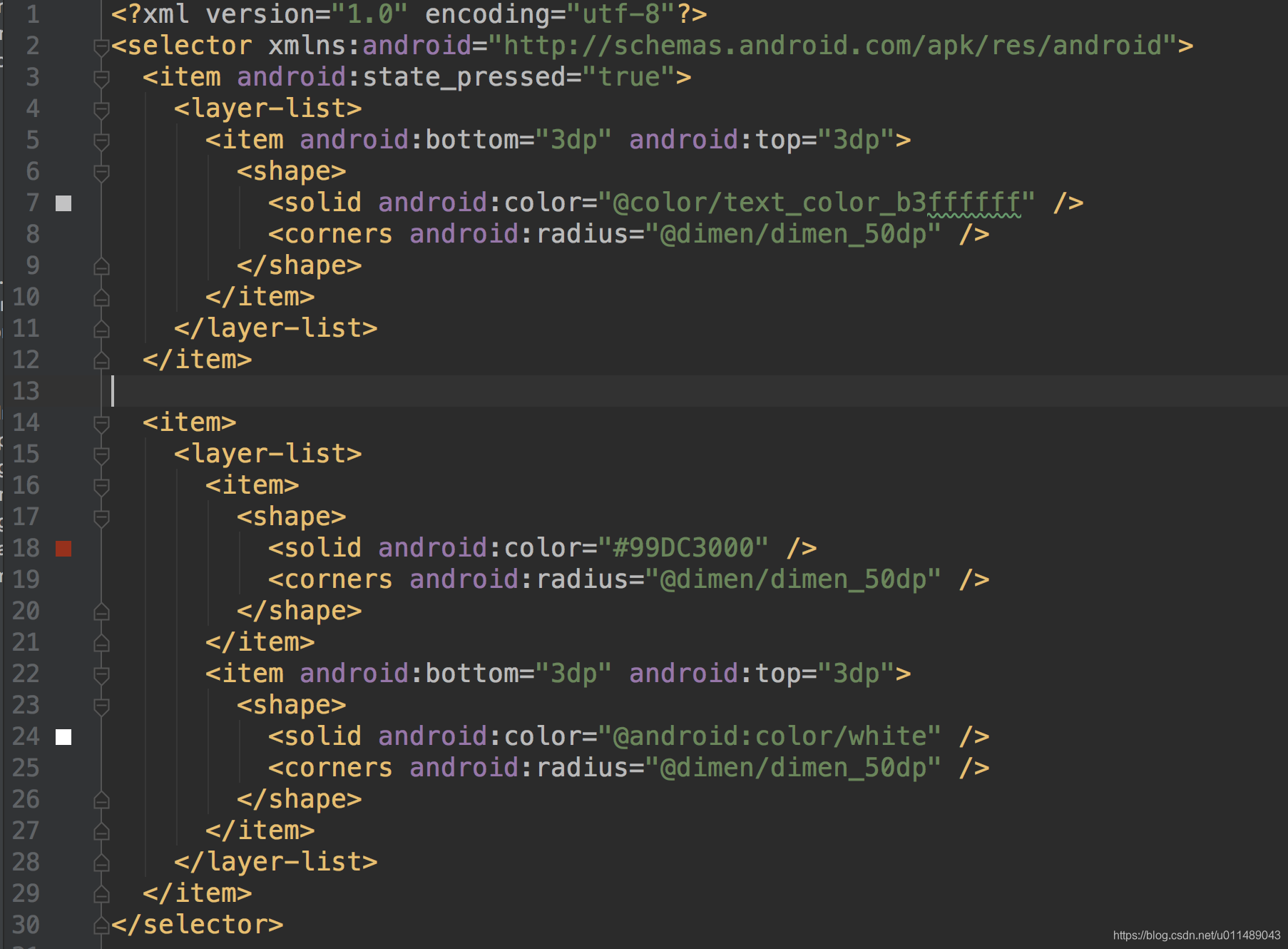Collapse the selector tag fold on line 2
The width and height of the screenshot is (1288, 949).
pos(101,47)
